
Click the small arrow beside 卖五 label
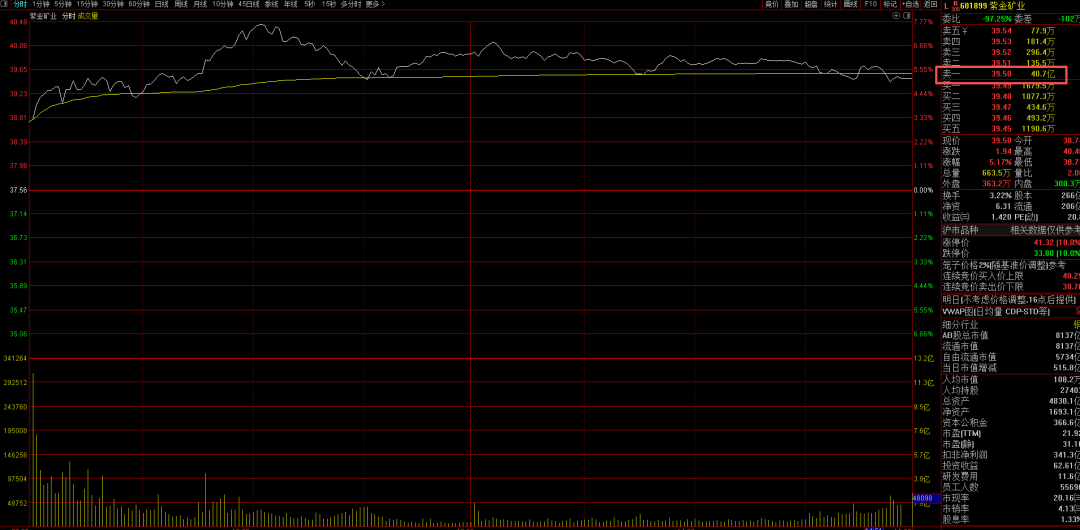[964, 31]
